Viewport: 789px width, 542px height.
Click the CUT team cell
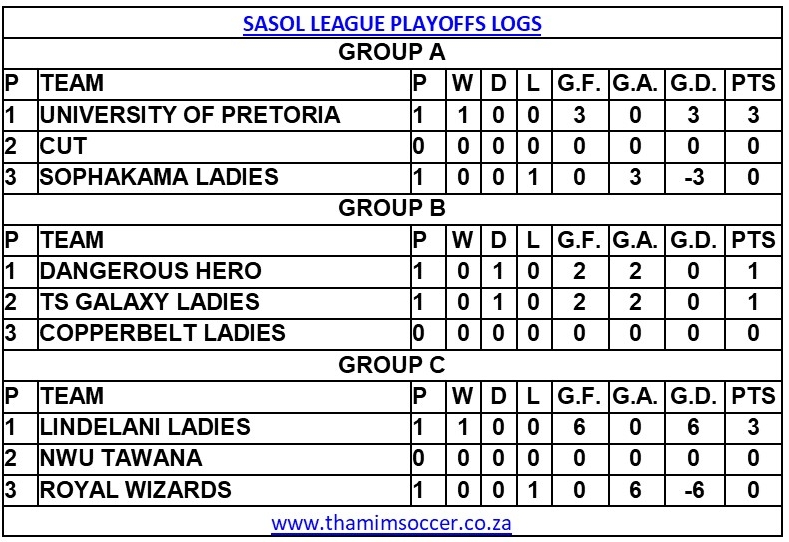coord(63,146)
